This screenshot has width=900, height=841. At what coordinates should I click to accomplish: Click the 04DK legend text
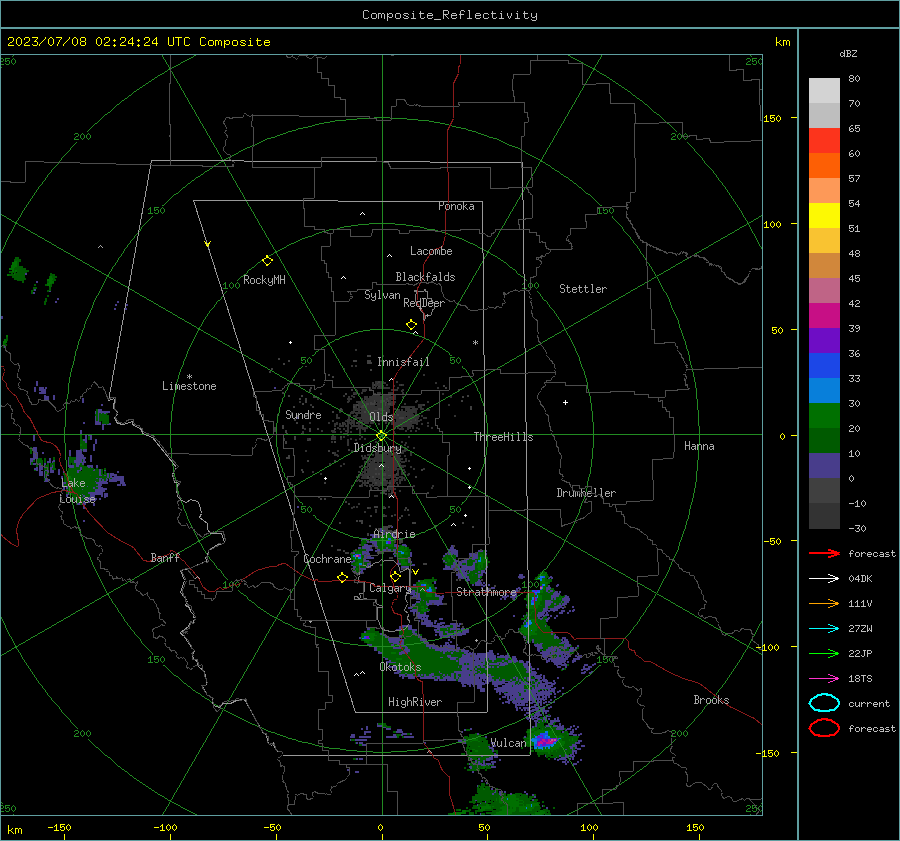tap(860, 579)
